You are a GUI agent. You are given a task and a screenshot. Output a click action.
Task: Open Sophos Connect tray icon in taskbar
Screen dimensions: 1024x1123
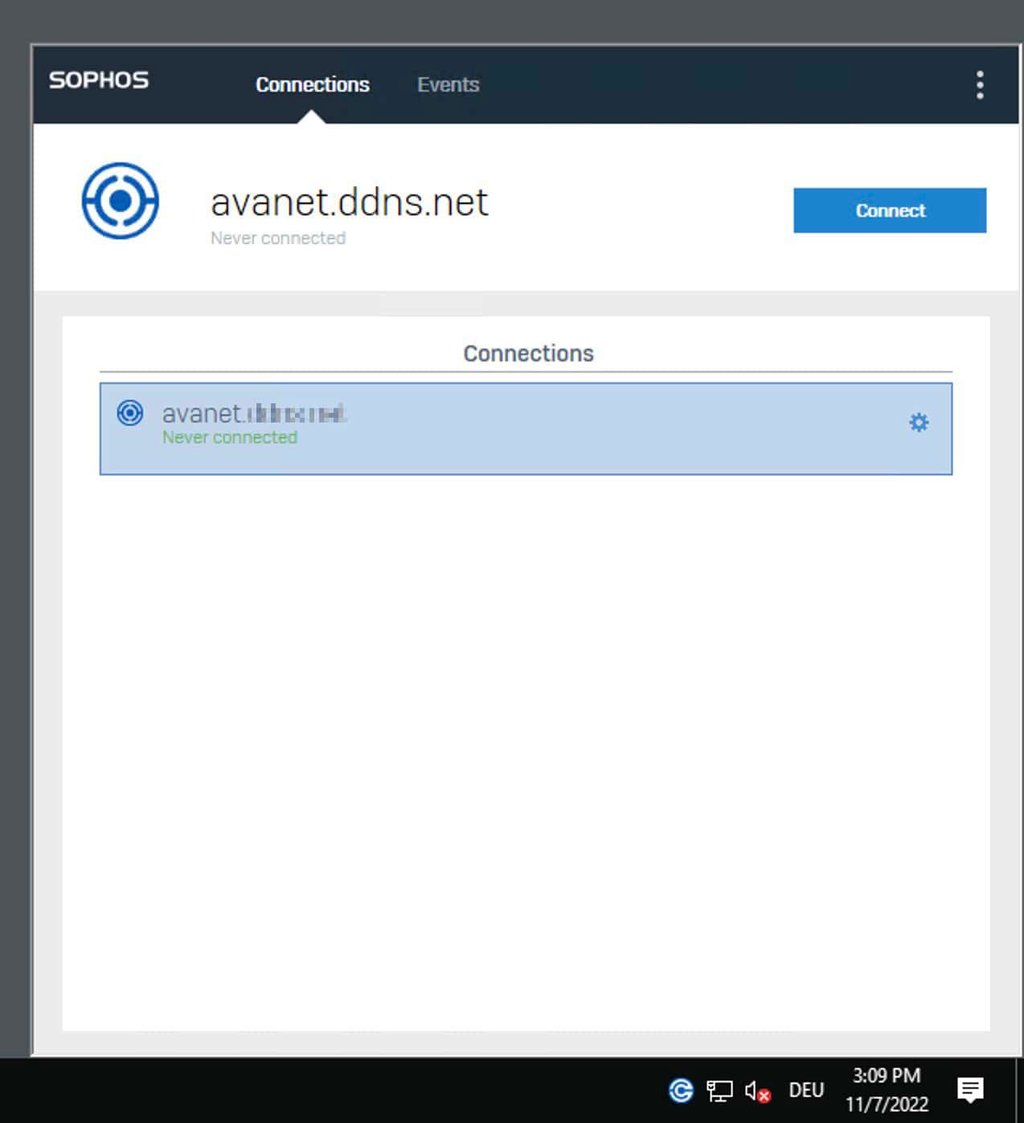(681, 1091)
